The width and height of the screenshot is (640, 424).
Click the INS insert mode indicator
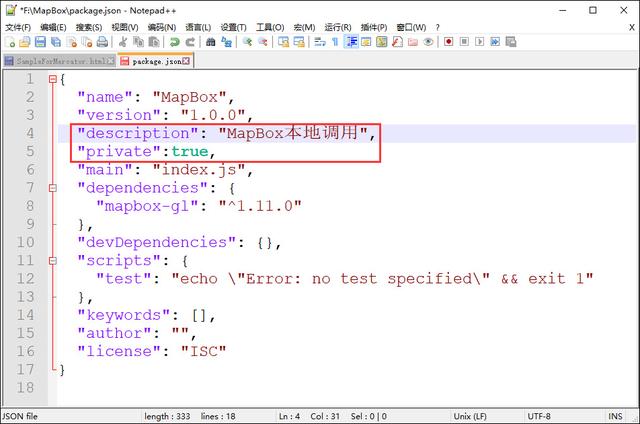[615, 416]
